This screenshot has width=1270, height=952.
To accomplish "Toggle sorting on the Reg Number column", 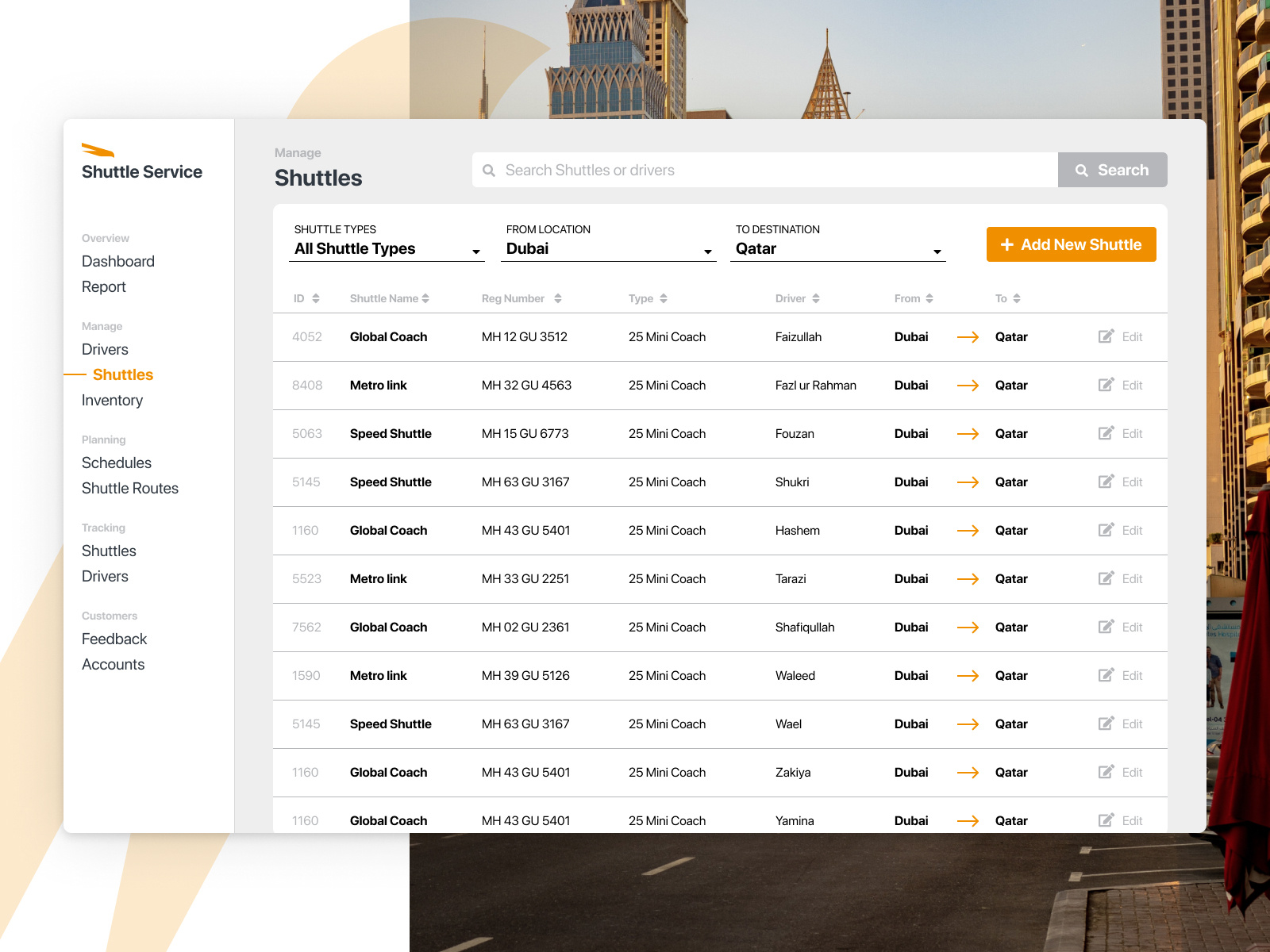I will coord(558,298).
